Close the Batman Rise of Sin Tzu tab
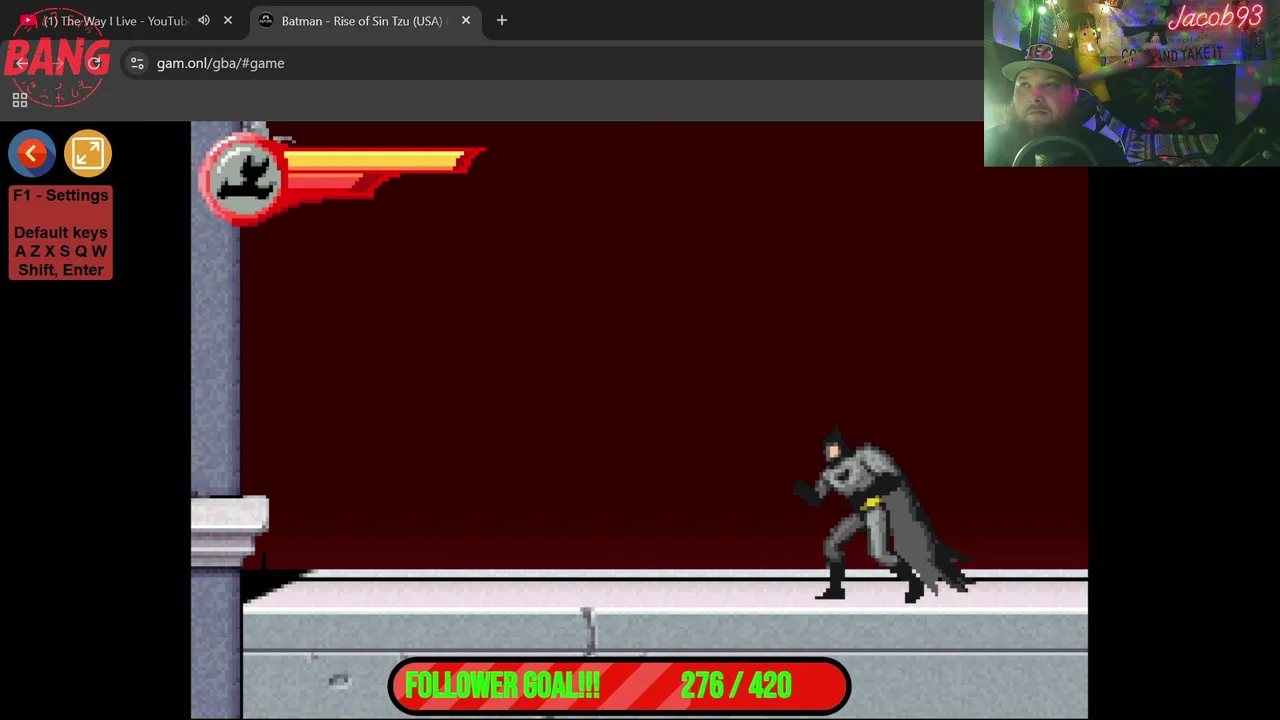The image size is (1280, 720). click(465, 20)
